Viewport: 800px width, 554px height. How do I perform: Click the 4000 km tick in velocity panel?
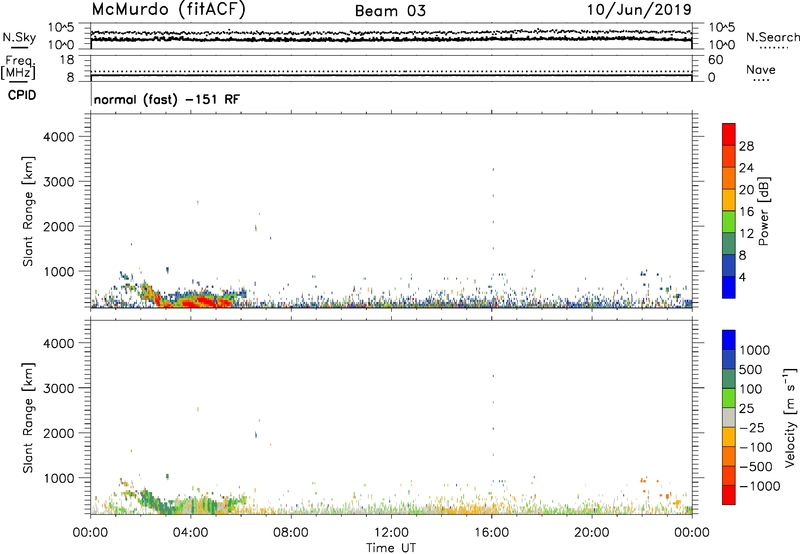(59, 343)
